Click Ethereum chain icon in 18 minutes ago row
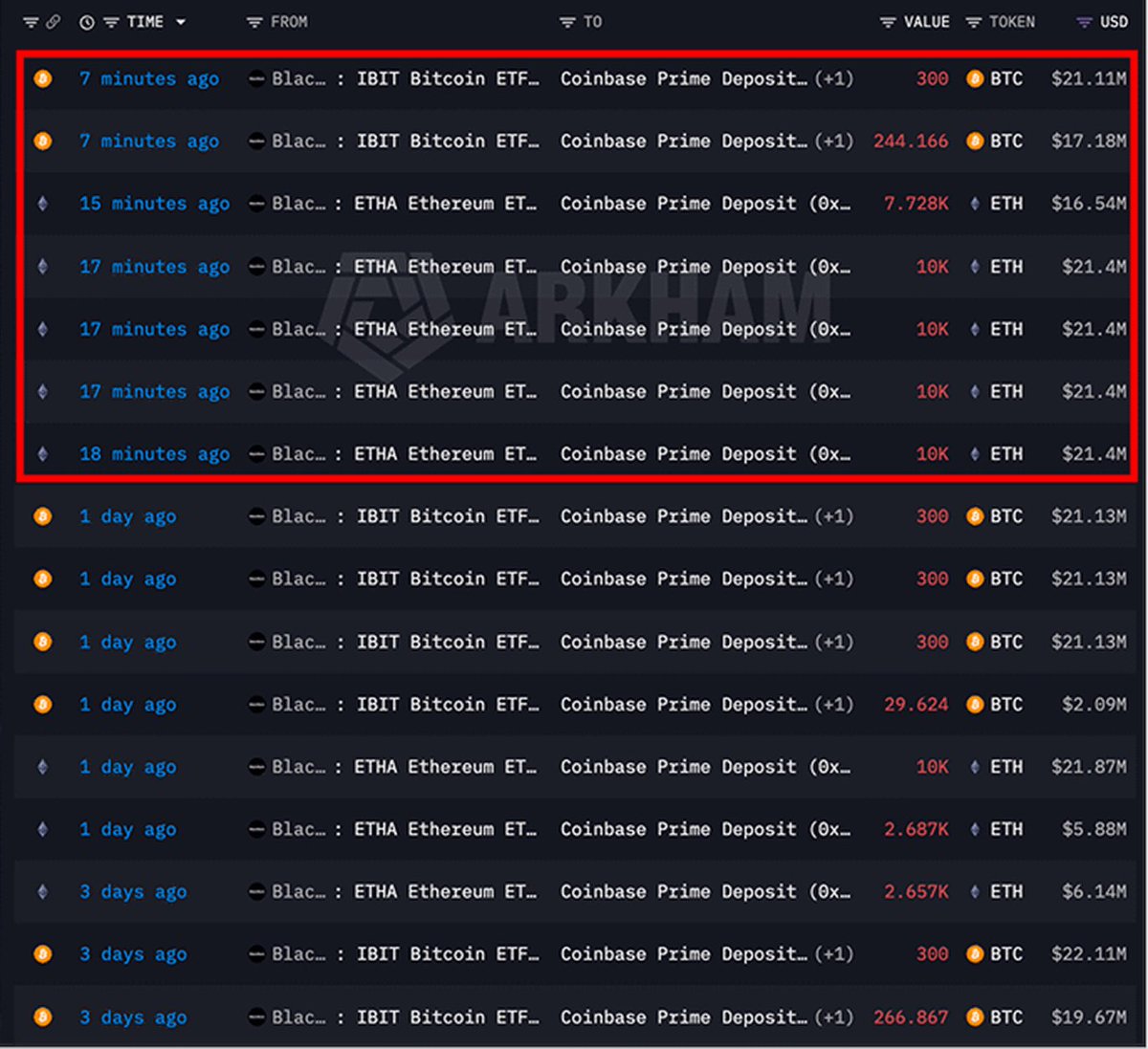This screenshot has height=1049, width=1148. [x=43, y=453]
